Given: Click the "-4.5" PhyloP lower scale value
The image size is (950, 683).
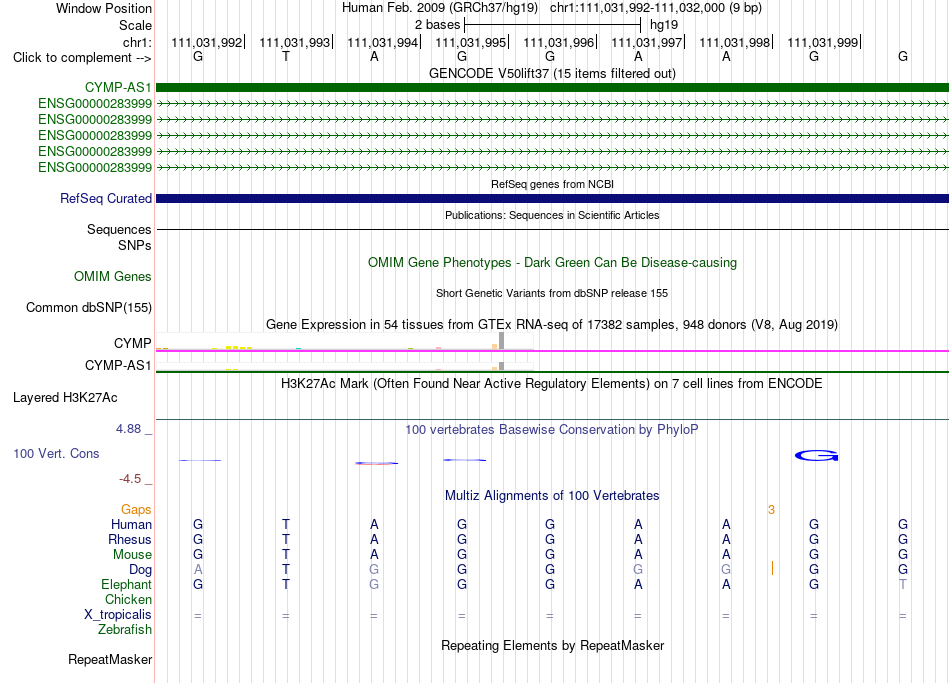Looking at the screenshot, I should [130, 479].
